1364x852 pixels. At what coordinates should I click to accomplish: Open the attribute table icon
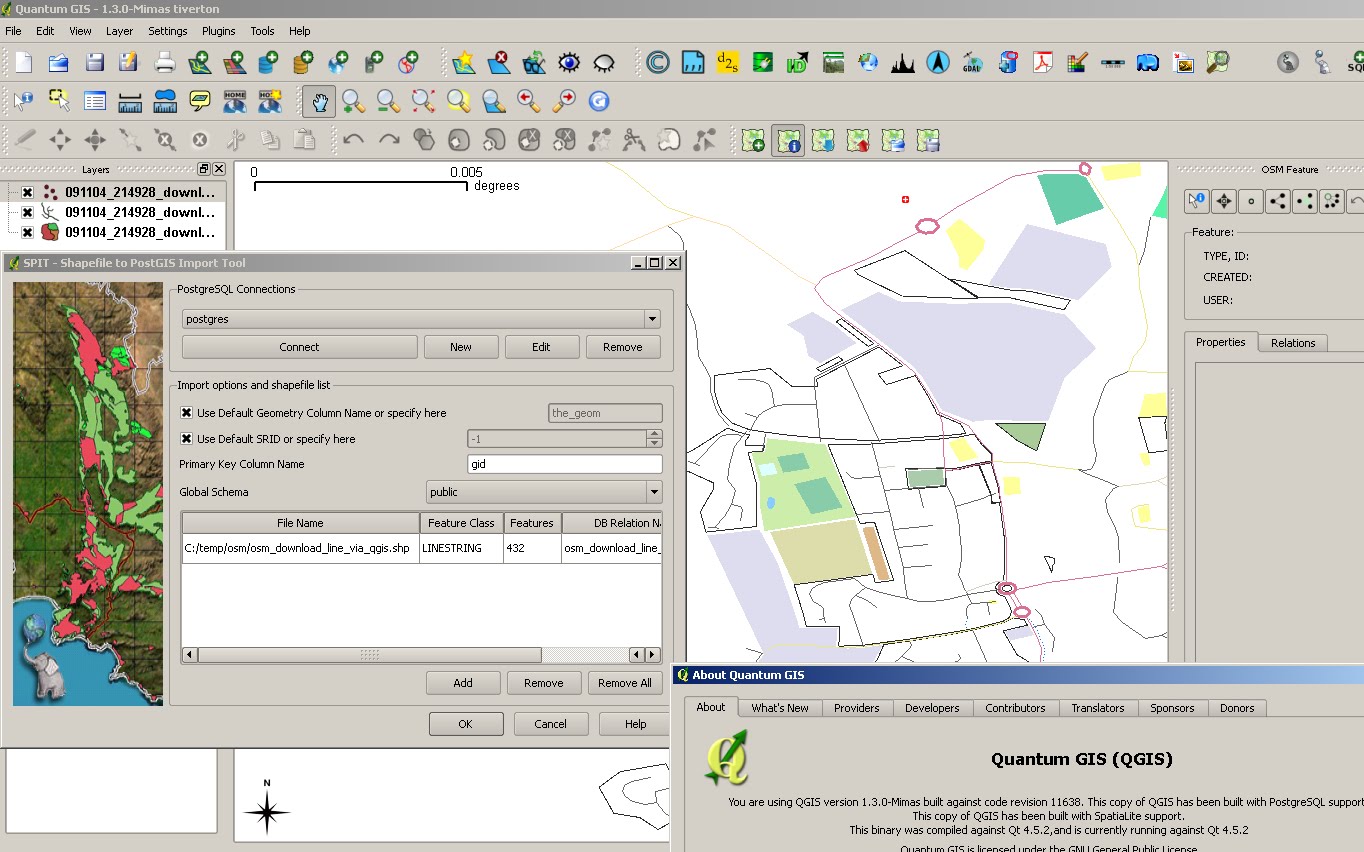point(95,101)
